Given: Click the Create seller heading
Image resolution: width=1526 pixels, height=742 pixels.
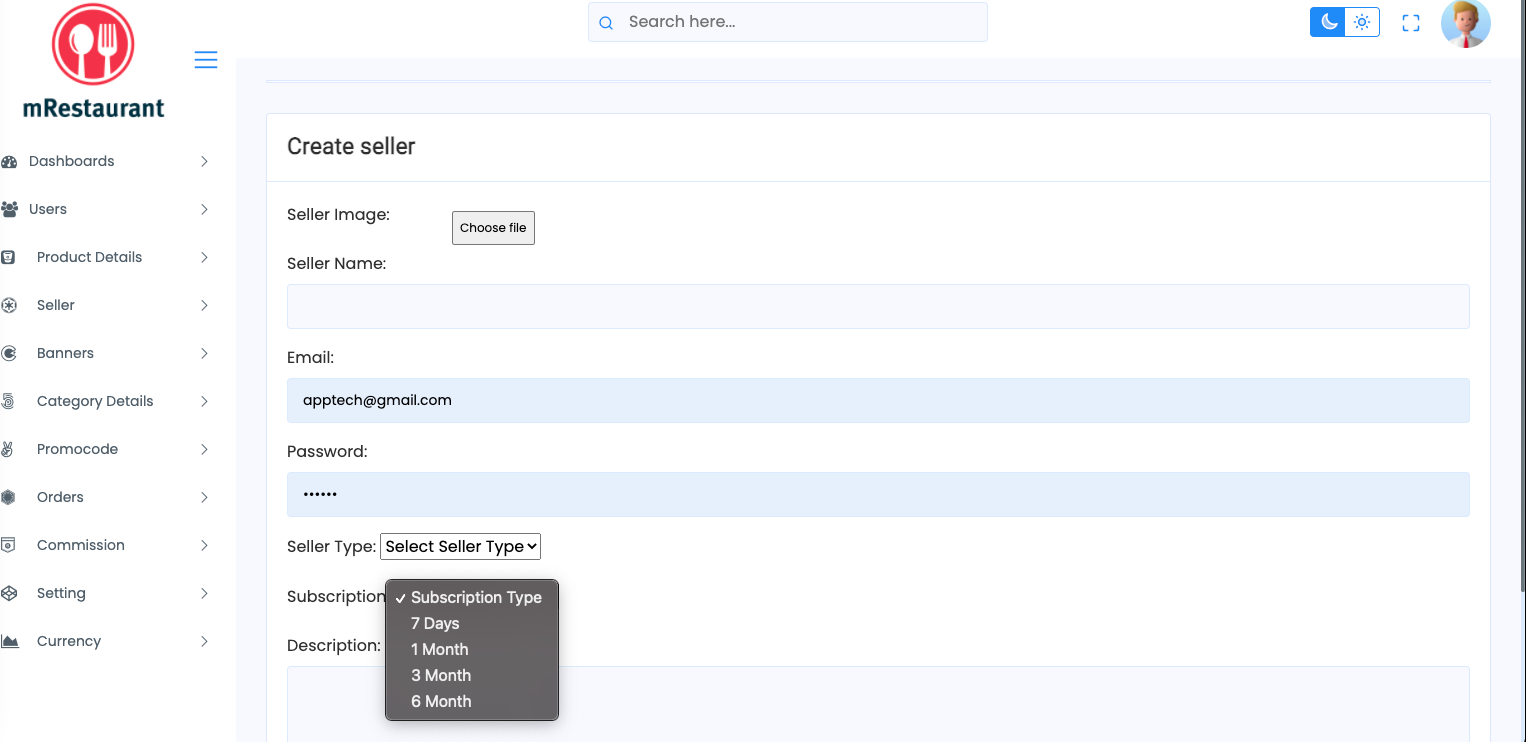Looking at the screenshot, I should (351, 146).
